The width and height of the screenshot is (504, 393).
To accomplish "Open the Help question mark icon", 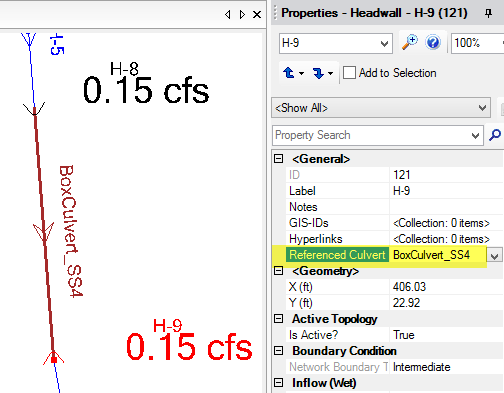I will (x=433, y=43).
